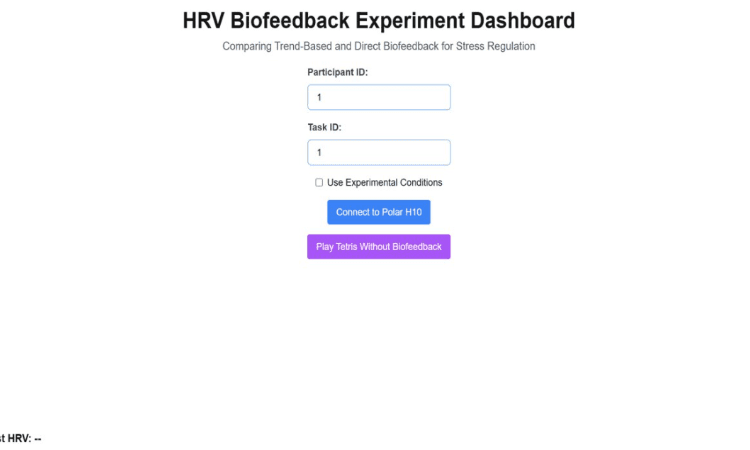The image size is (750, 450).
Task: Click the HRV status readout text
Action: click(20, 438)
